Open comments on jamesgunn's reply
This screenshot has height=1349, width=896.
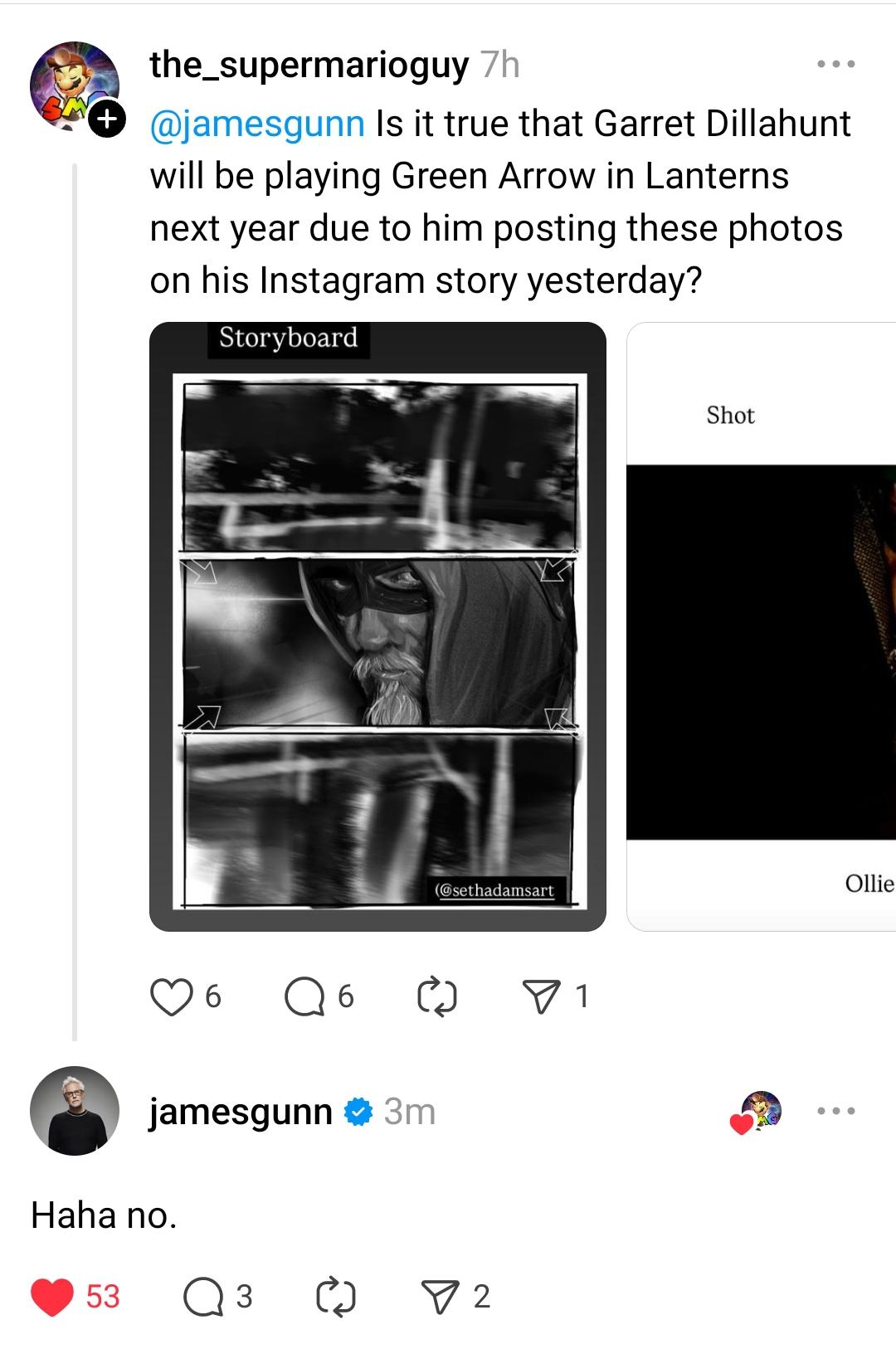[x=202, y=1297]
